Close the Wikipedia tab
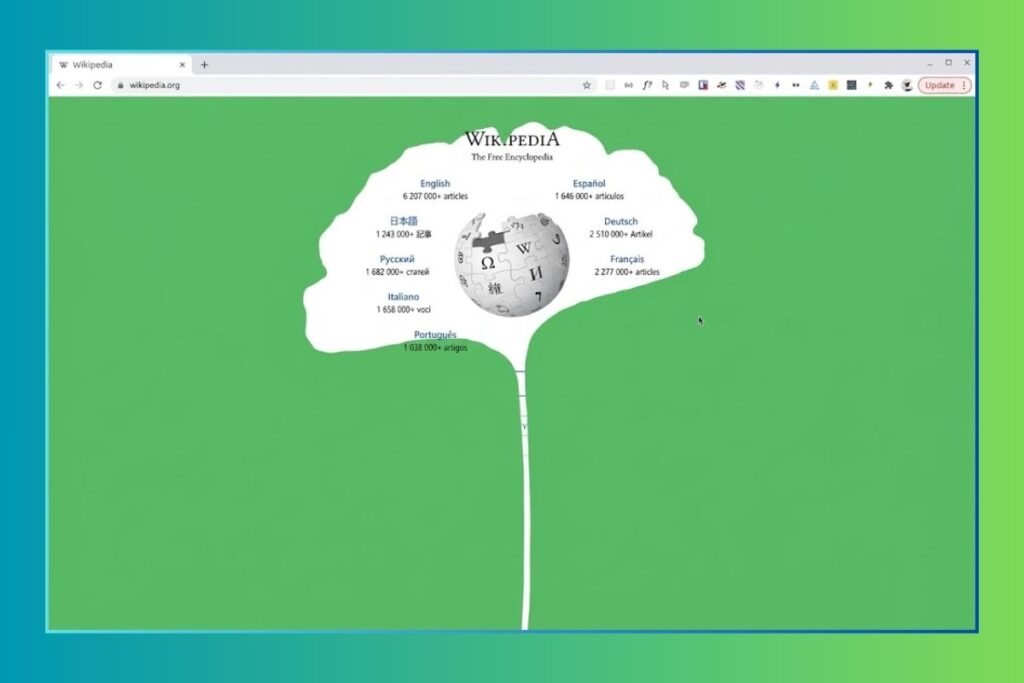Screen dimensions: 1024x683 [x=182, y=65]
